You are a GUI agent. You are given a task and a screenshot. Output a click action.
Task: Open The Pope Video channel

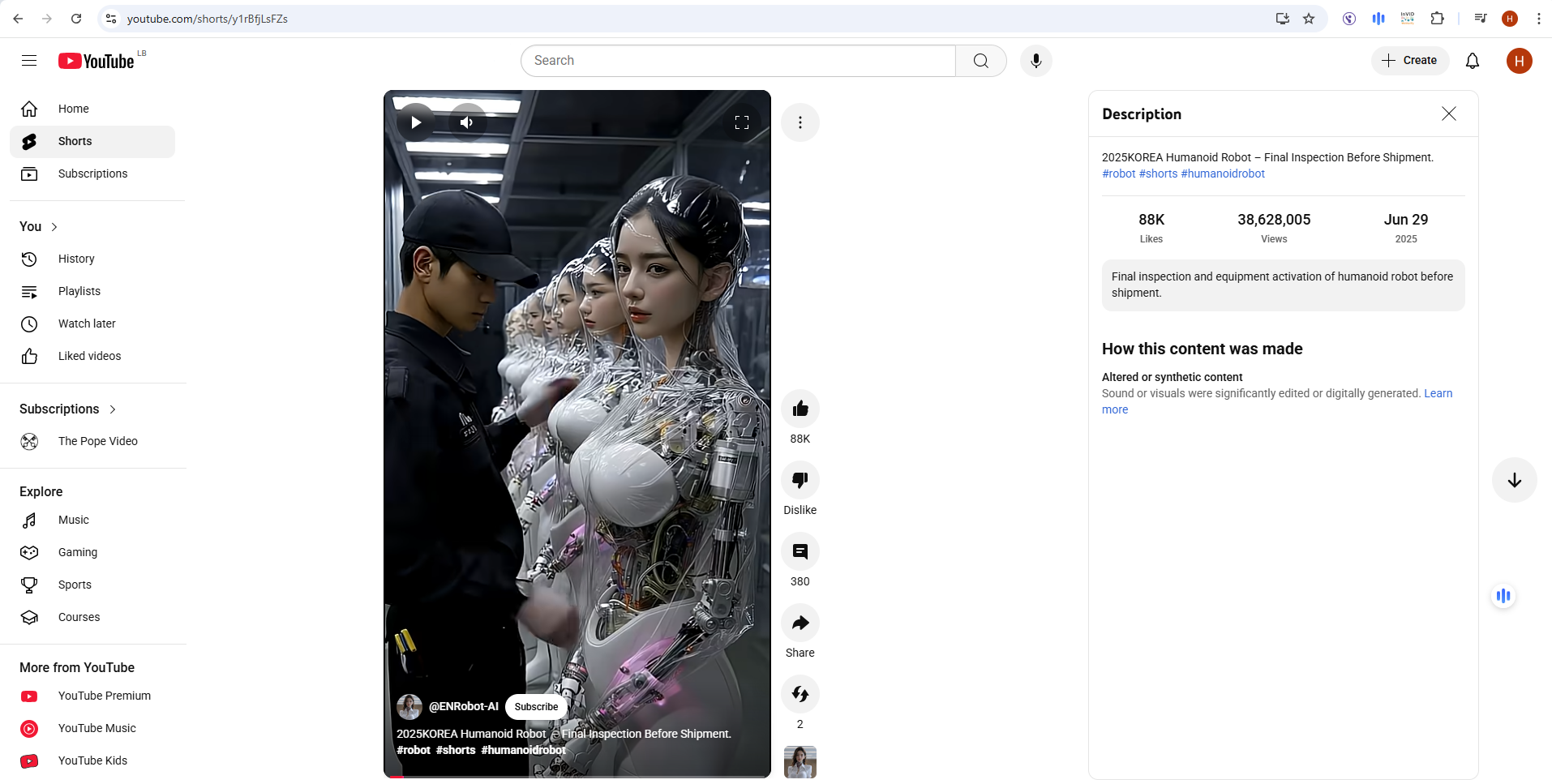[x=92, y=441]
